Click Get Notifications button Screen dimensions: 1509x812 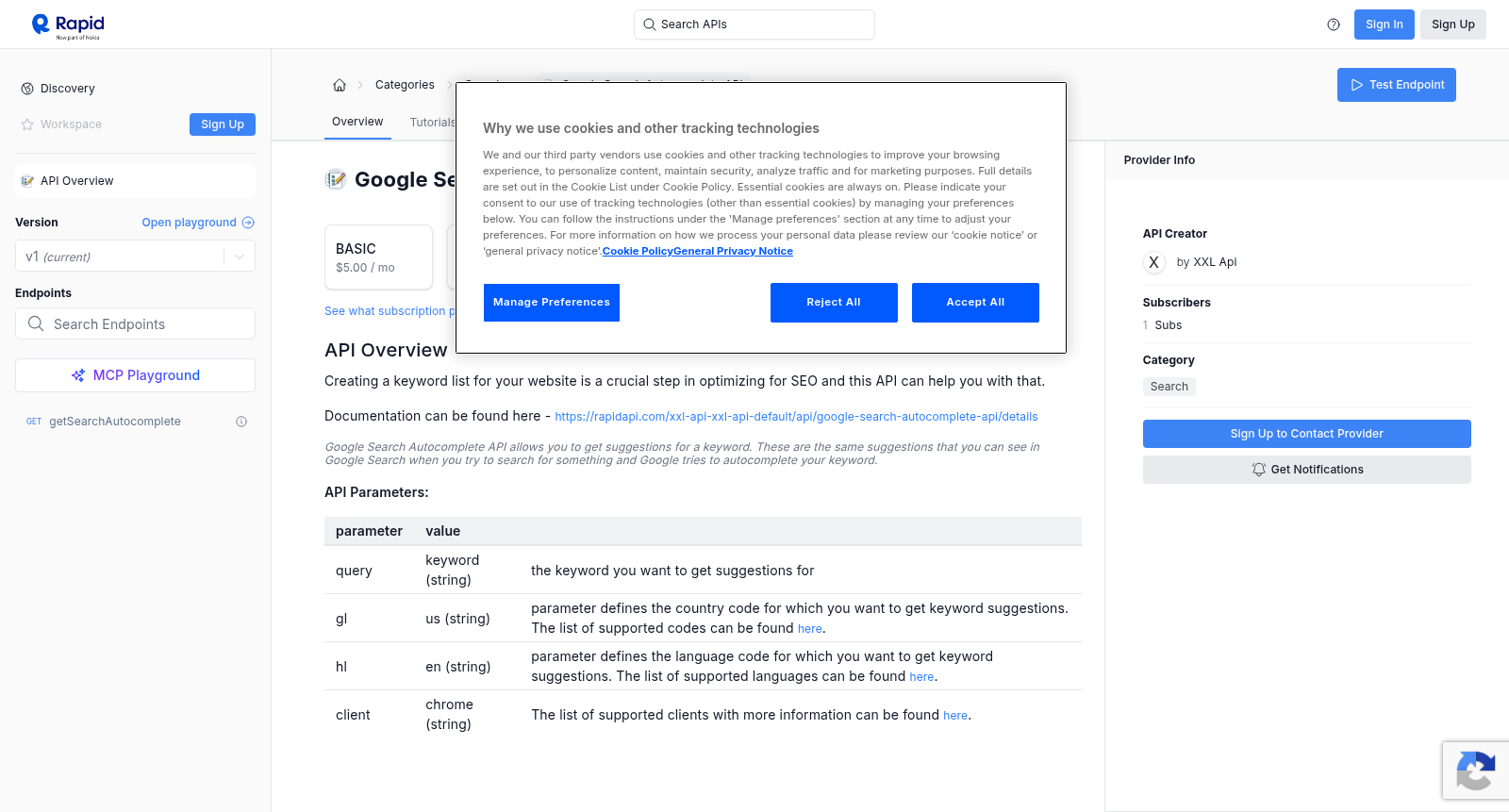pos(1306,470)
